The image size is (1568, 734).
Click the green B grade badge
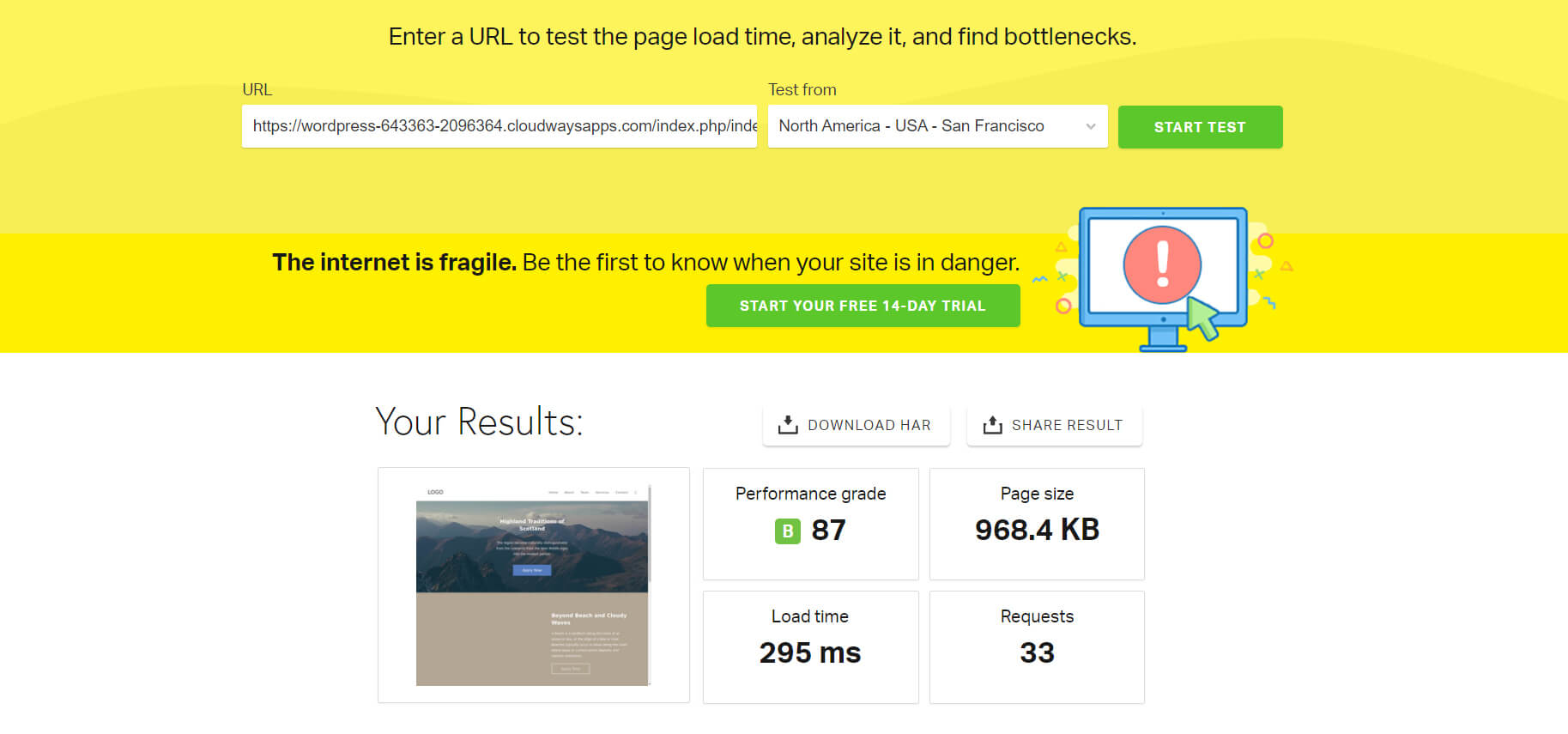click(787, 531)
